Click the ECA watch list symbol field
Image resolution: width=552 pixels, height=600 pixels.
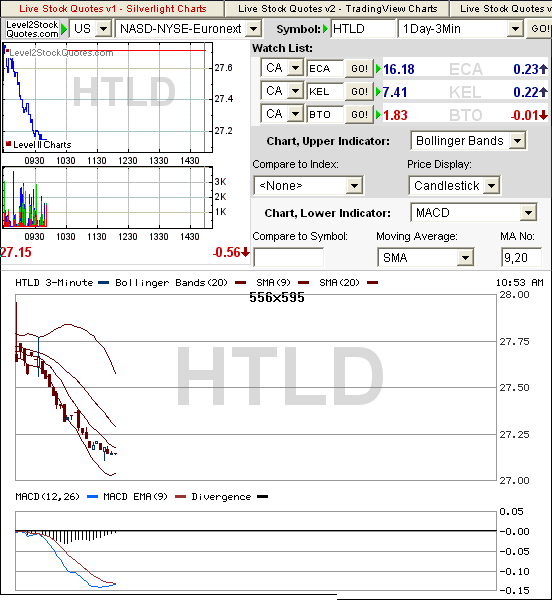[x=325, y=68]
